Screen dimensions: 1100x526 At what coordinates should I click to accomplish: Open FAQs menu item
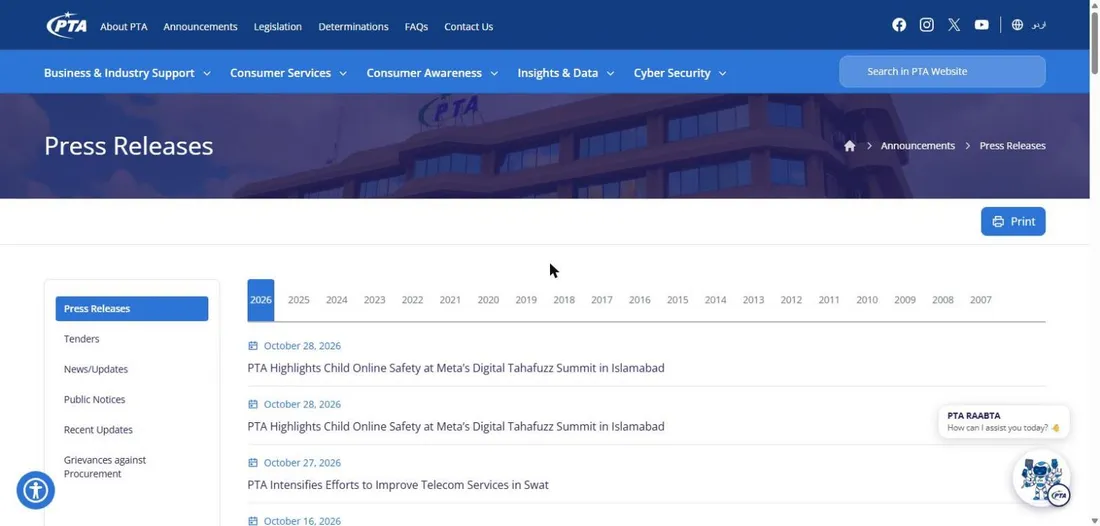click(416, 27)
